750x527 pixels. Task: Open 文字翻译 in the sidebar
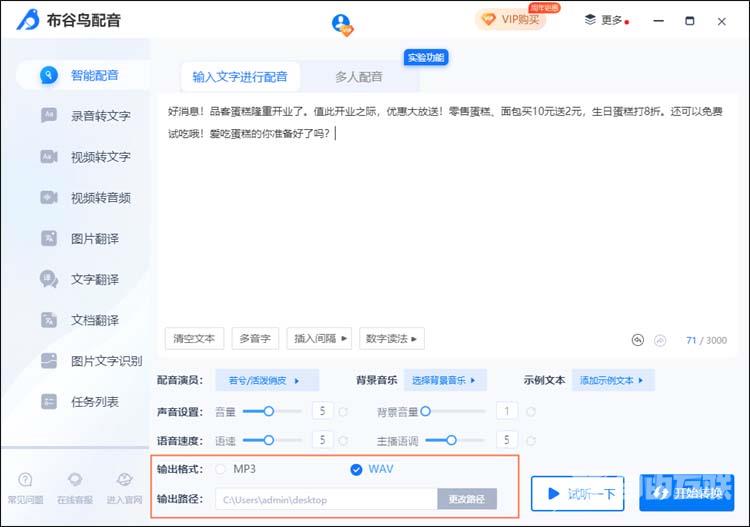tap(95, 279)
